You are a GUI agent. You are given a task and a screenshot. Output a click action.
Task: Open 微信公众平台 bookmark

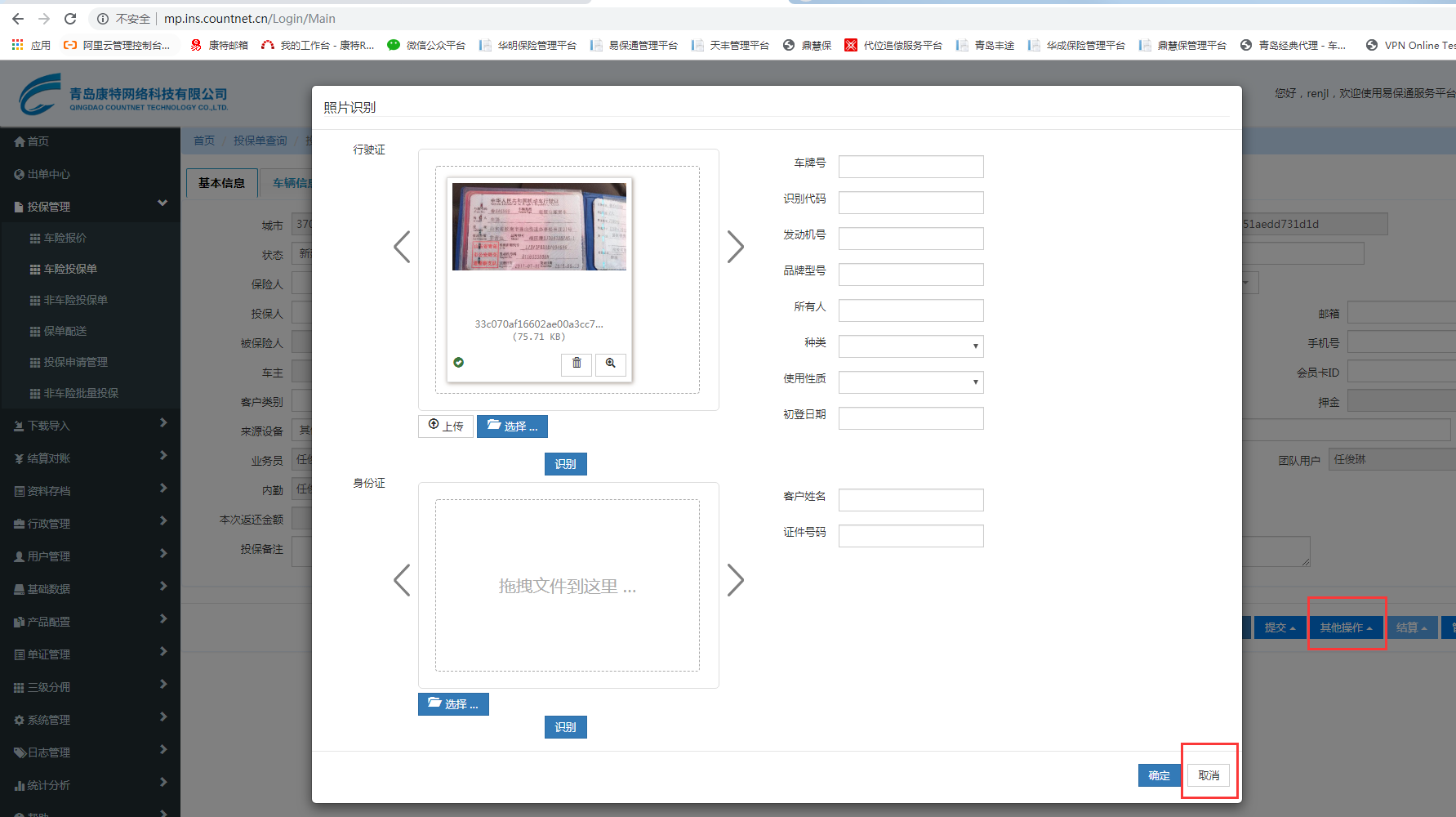point(426,46)
